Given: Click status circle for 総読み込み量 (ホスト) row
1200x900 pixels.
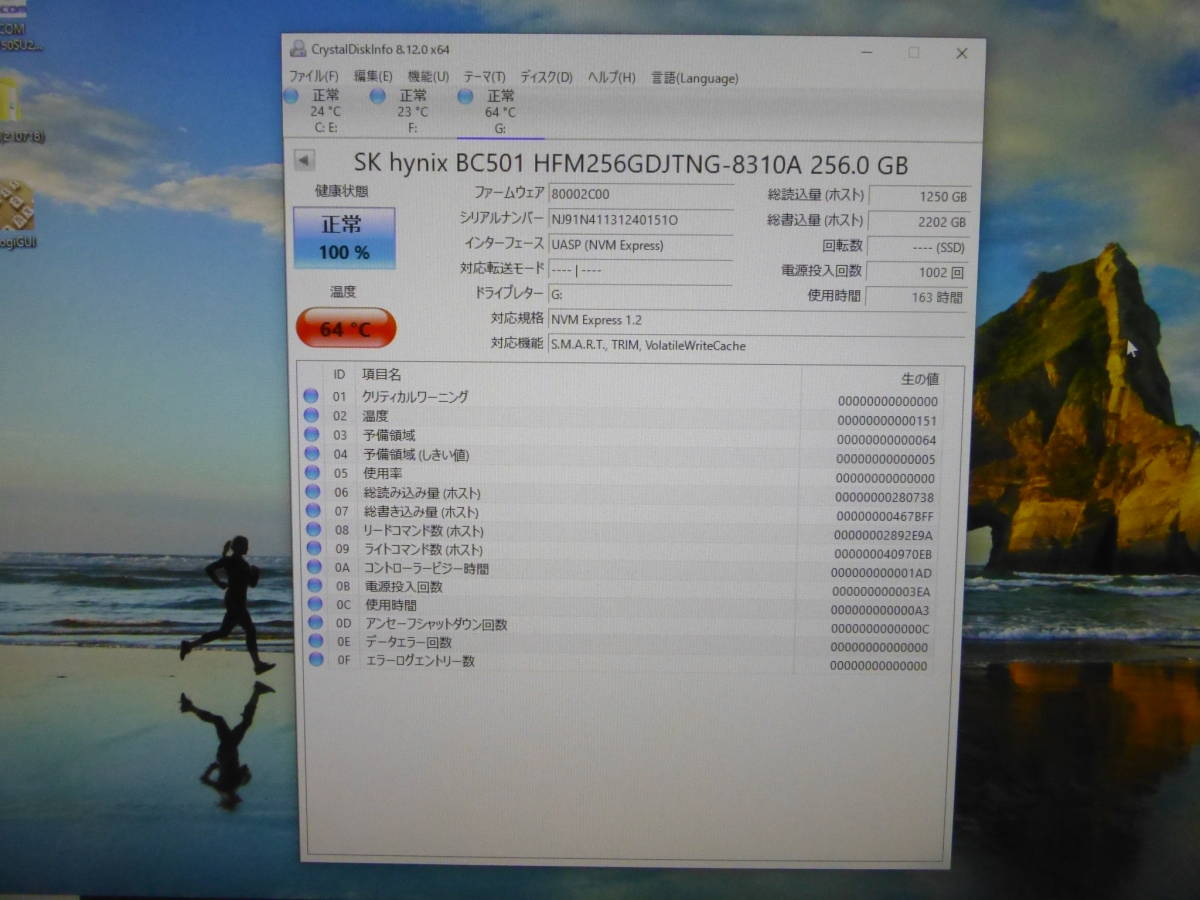Looking at the screenshot, I should pyautogui.click(x=313, y=491).
